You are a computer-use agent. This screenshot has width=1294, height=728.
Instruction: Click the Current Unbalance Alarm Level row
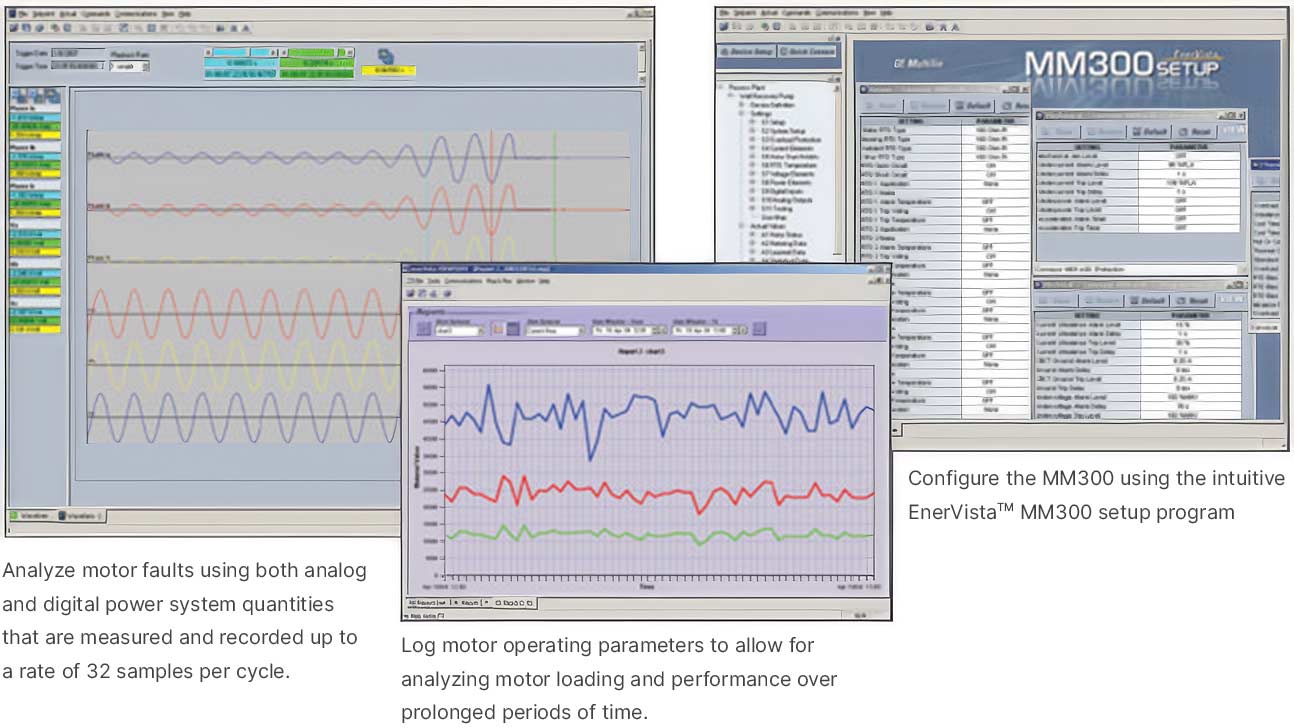coord(1136,326)
